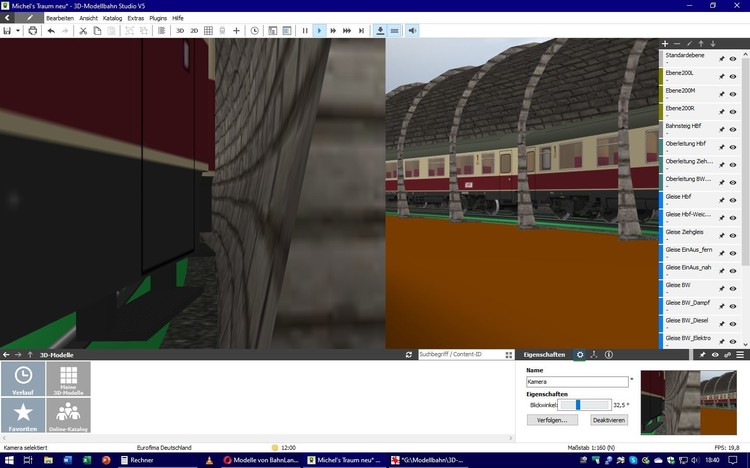Toggle the track/bar icon beside download icon

pos(394,31)
